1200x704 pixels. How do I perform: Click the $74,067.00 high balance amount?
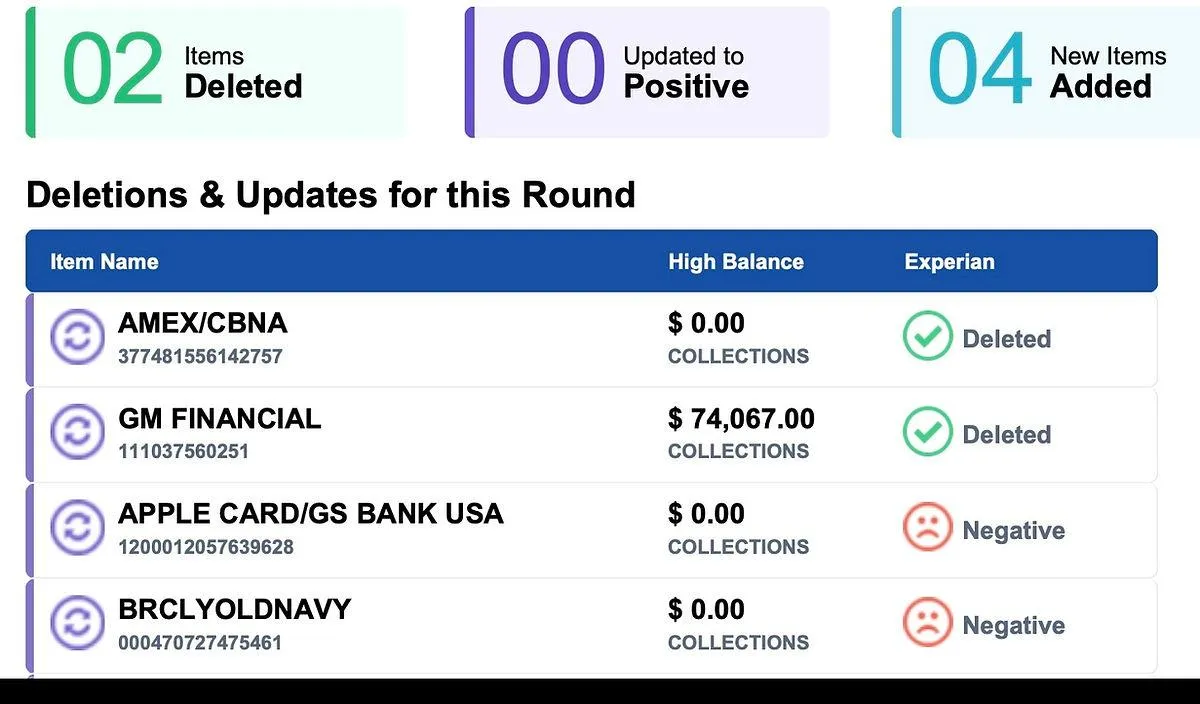pyautogui.click(x=741, y=418)
